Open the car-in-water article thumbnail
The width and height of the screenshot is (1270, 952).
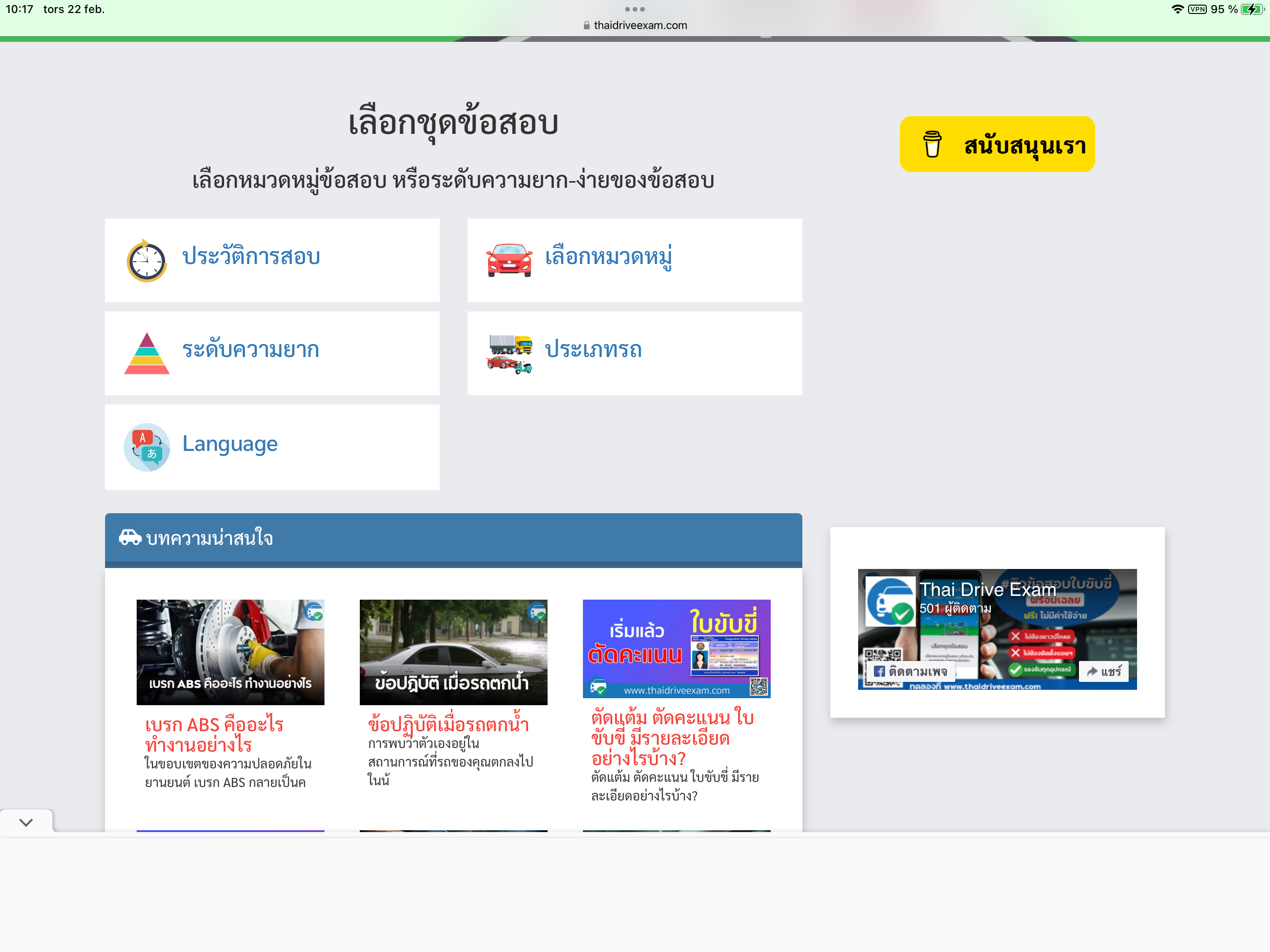453,652
